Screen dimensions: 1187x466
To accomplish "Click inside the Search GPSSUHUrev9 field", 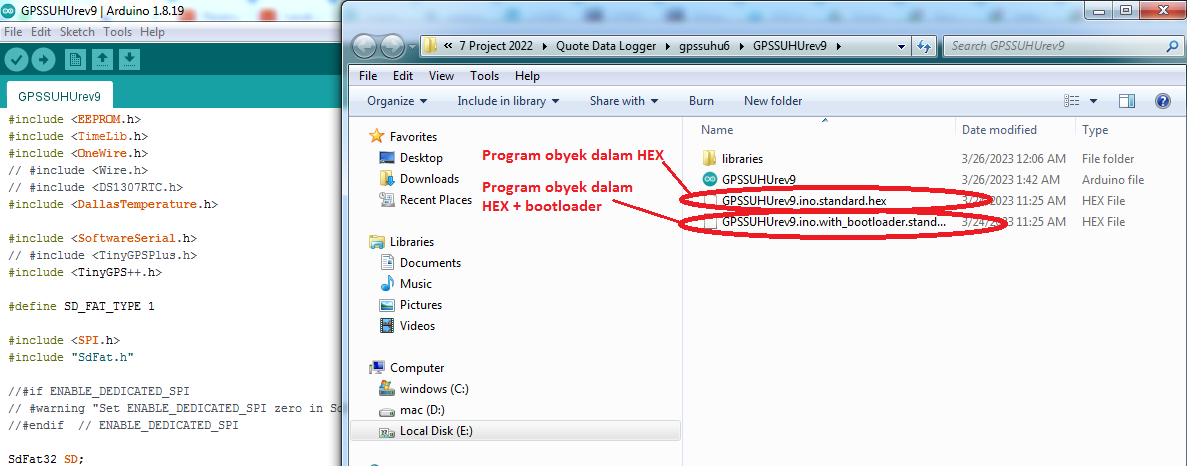I will [x=1055, y=46].
